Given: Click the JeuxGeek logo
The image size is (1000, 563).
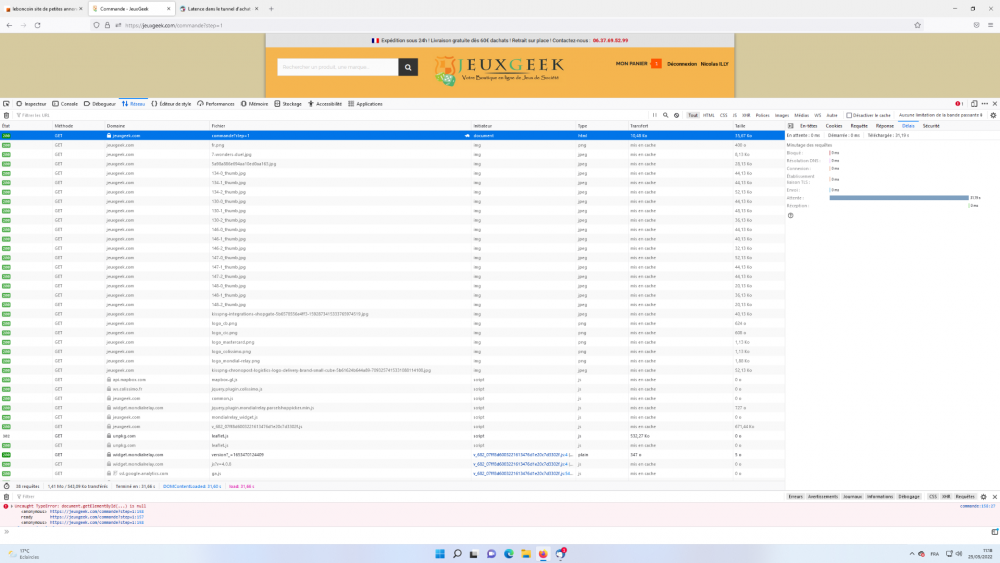Looking at the screenshot, I should point(499,70).
